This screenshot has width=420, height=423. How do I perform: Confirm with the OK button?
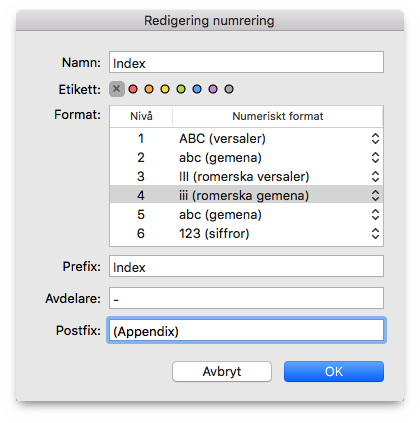(334, 371)
